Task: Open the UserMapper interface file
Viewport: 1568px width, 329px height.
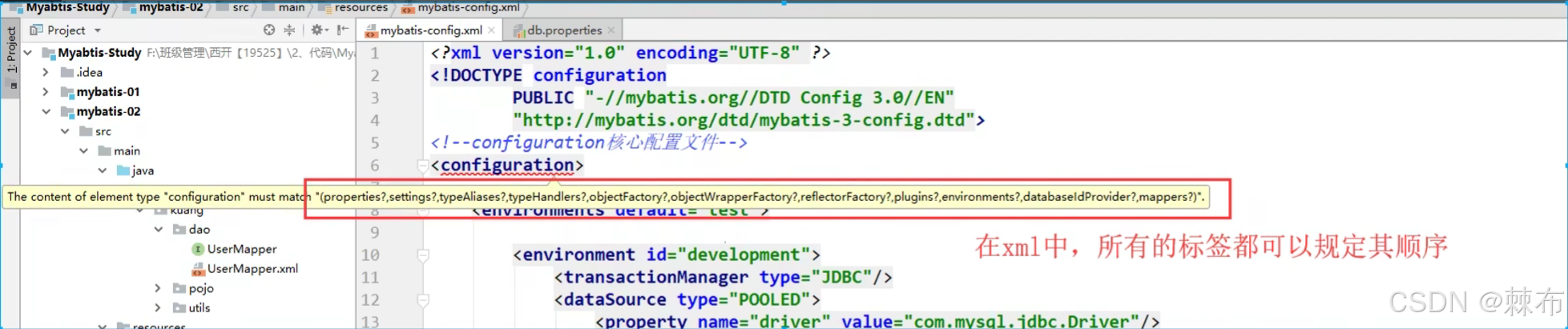Action: 242,249
